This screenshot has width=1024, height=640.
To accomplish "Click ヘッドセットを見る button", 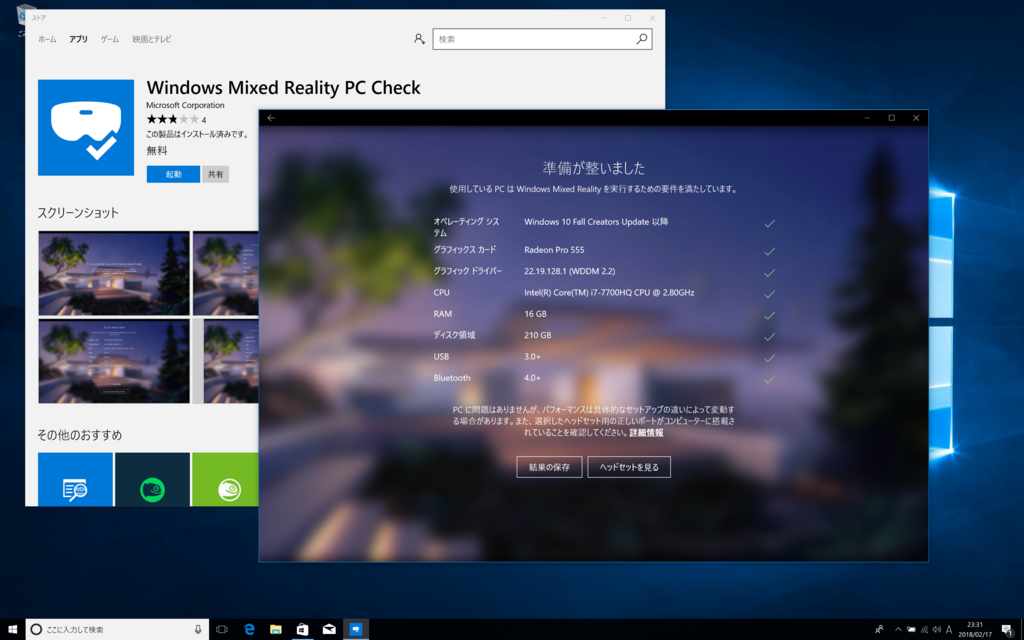I will tap(629, 467).
